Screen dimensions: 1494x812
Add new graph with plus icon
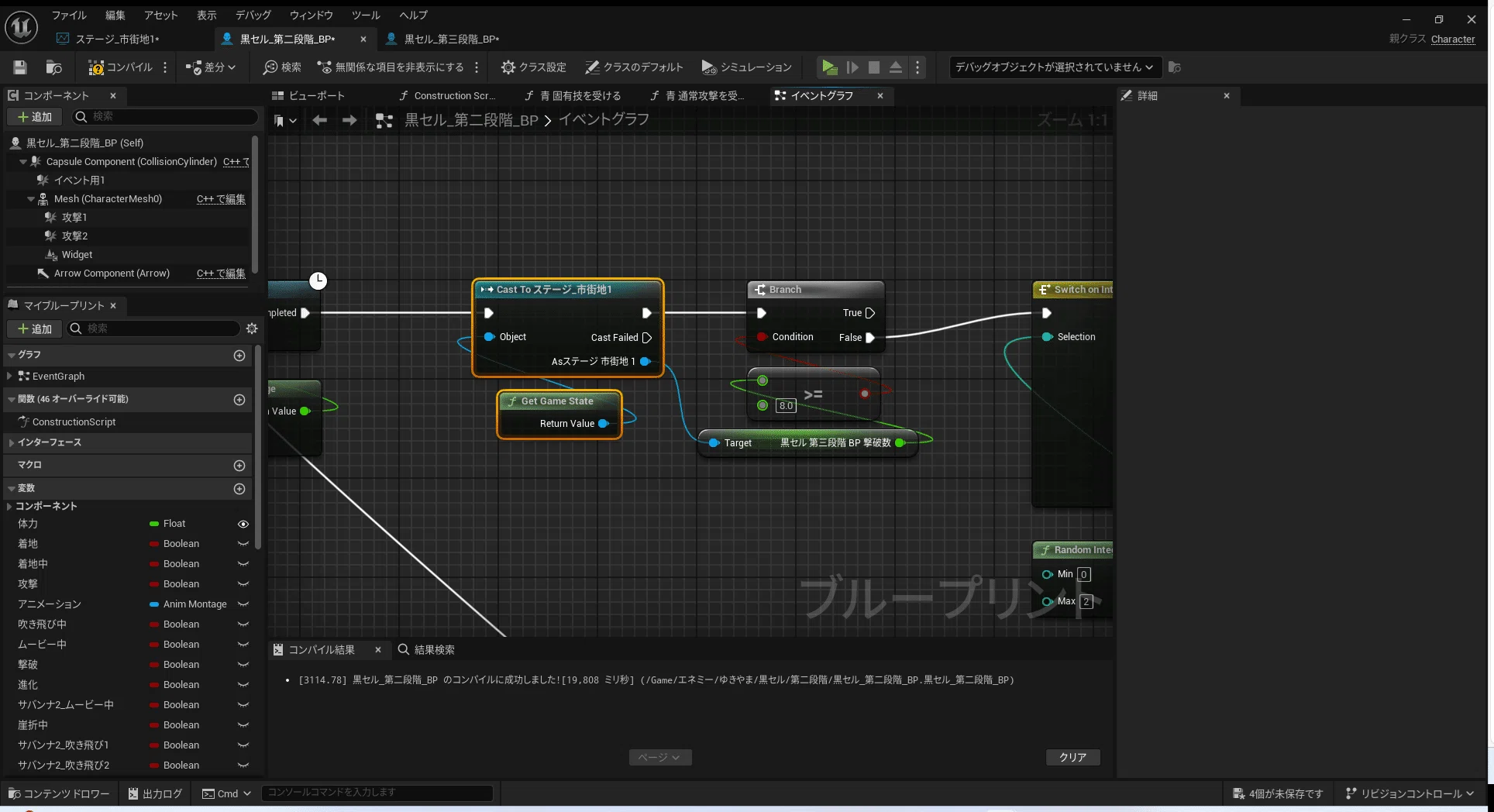pos(239,356)
